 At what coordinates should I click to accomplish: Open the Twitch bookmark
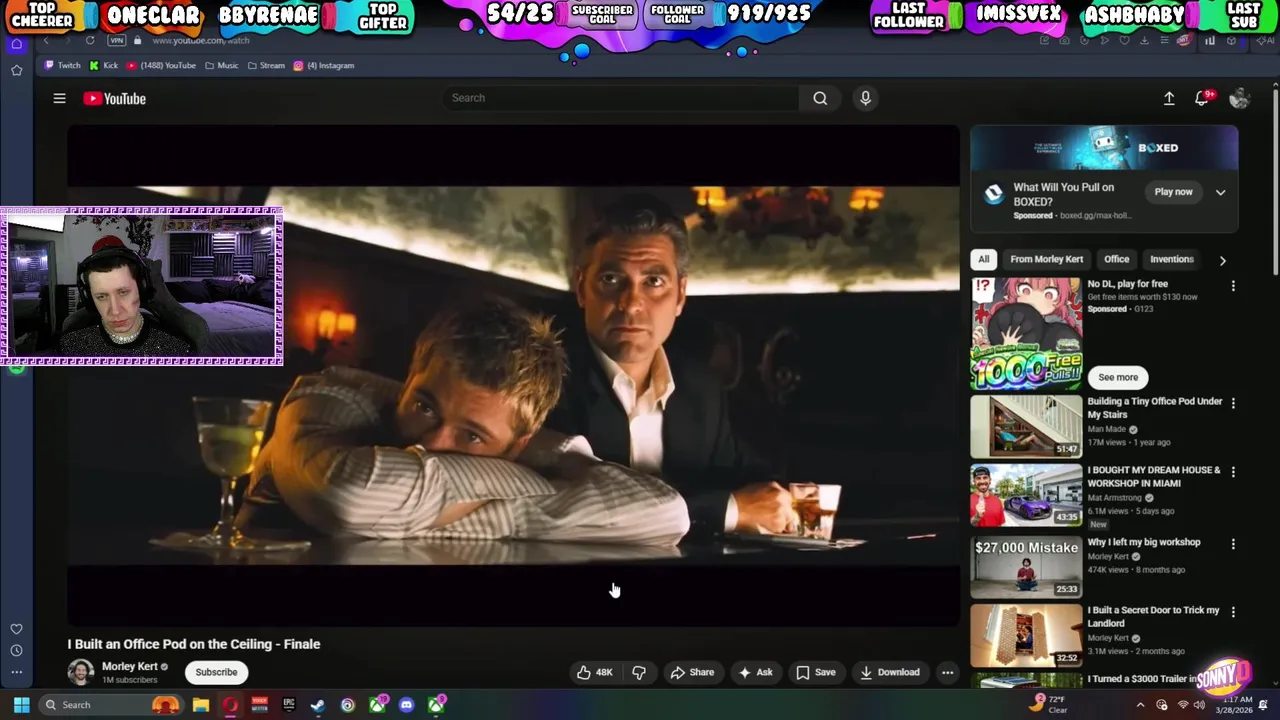tap(62, 65)
